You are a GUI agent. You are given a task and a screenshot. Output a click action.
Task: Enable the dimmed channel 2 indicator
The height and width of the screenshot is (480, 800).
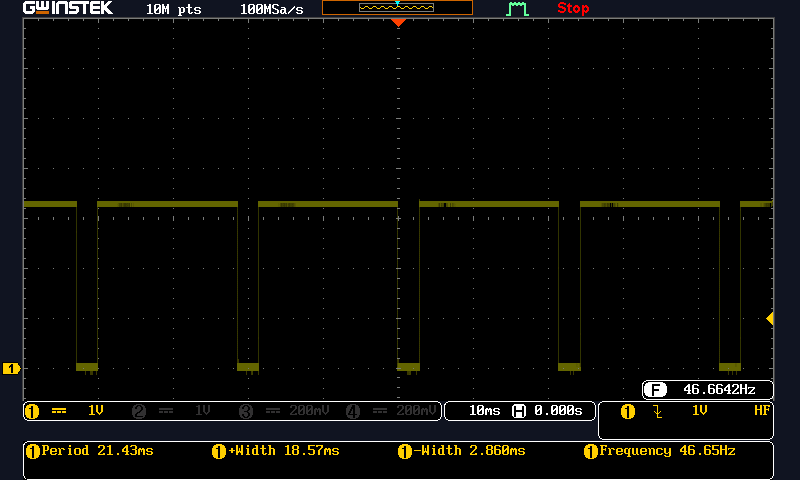139,411
